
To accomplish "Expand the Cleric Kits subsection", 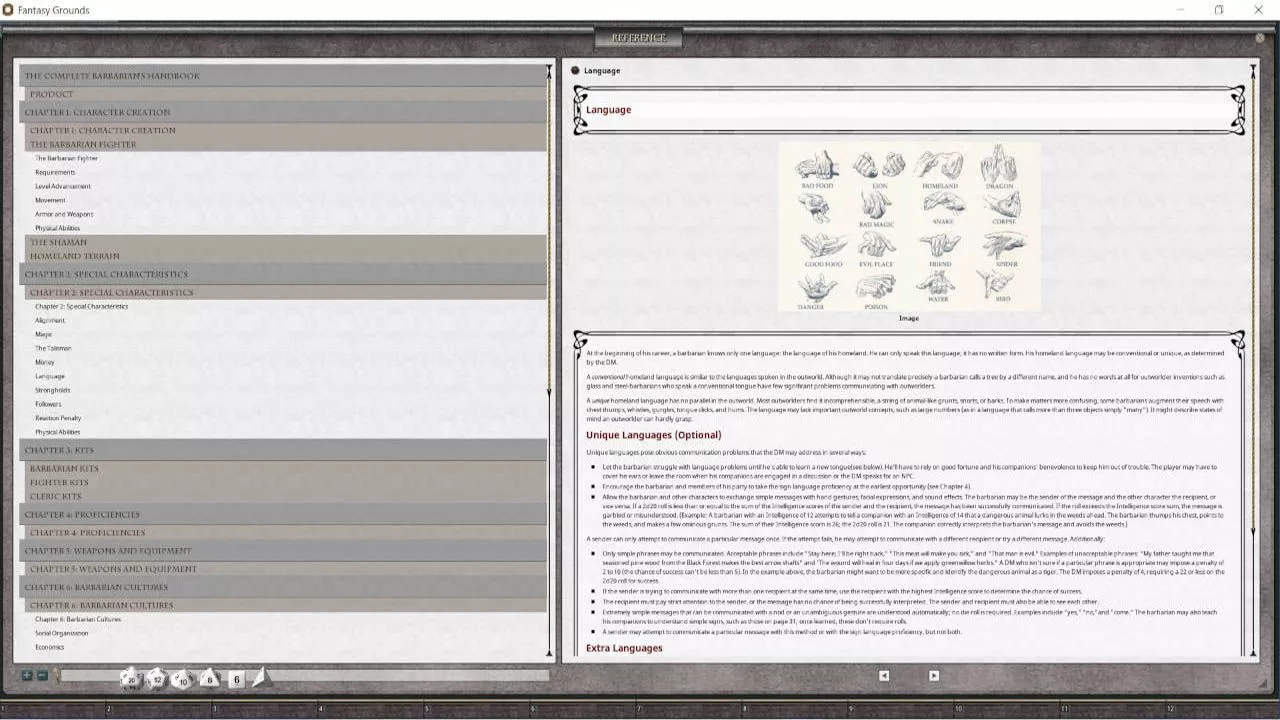I will point(285,496).
